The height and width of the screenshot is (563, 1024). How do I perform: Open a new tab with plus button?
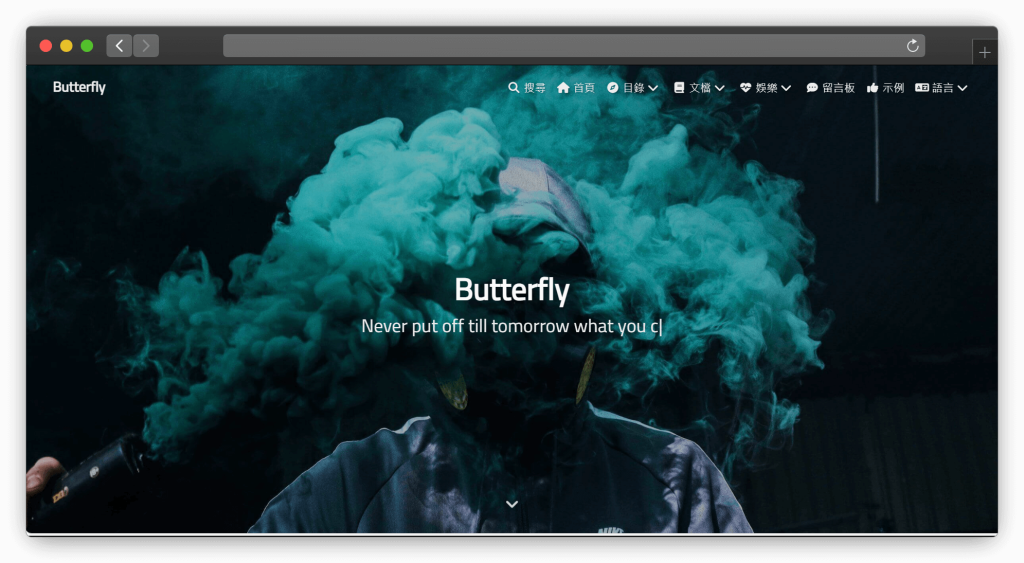985,52
